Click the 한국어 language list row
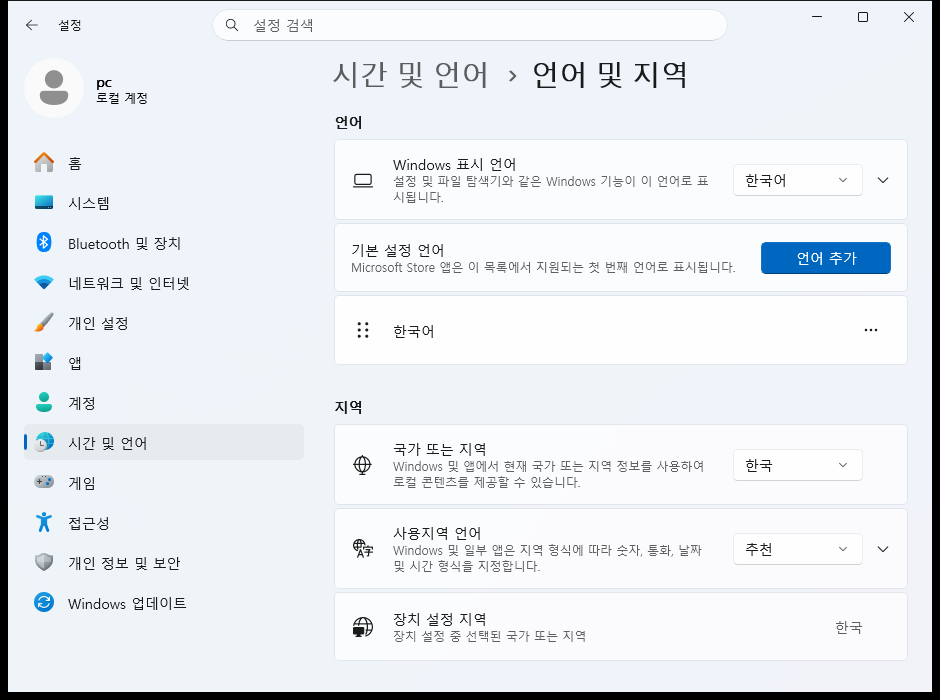Image resolution: width=940 pixels, height=700 pixels. pos(620,330)
